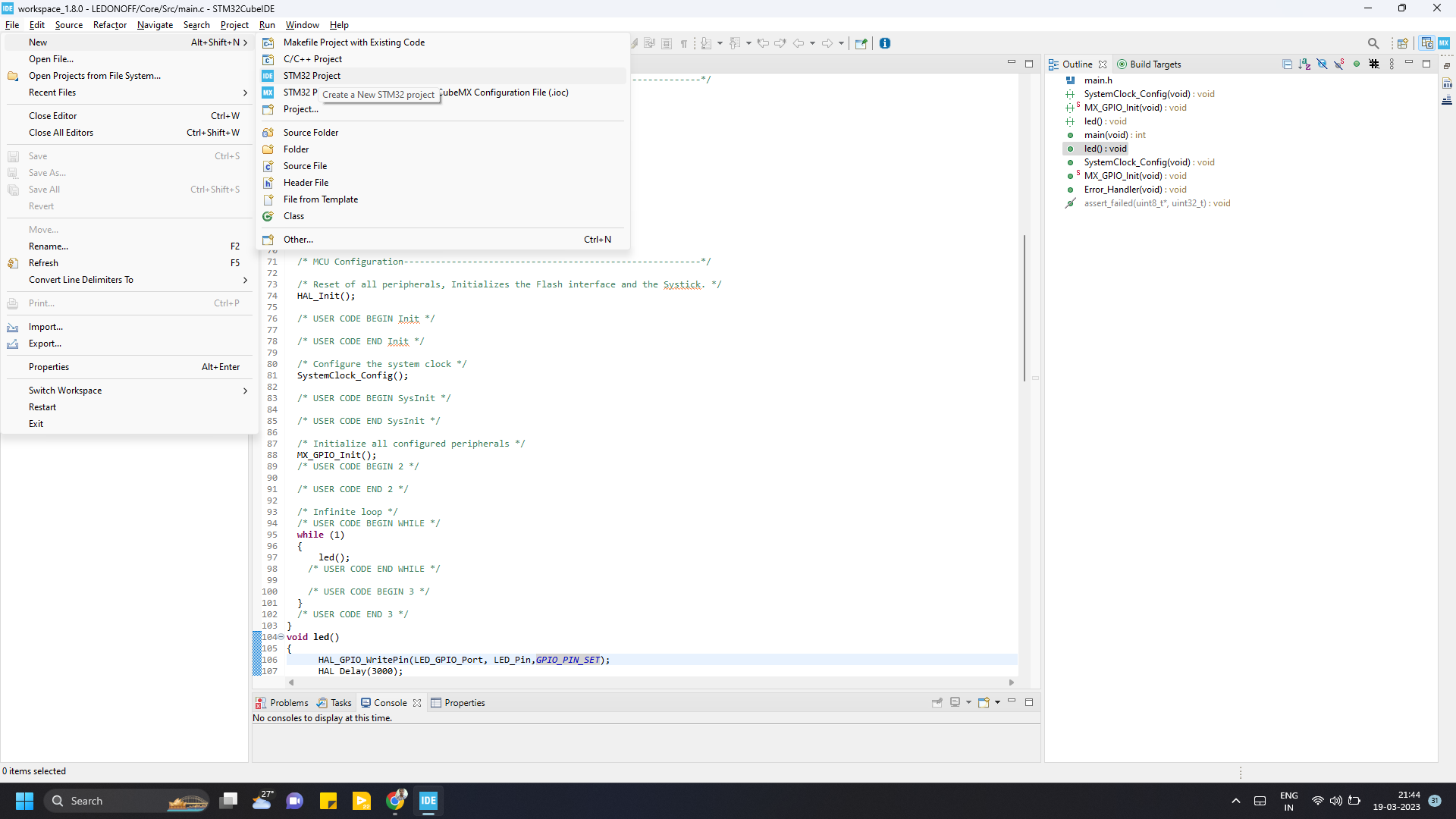Choose Makefile Project with Existing Code
Image resolution: width=1456 pixels, height=819 pixels.
point(353,42)
